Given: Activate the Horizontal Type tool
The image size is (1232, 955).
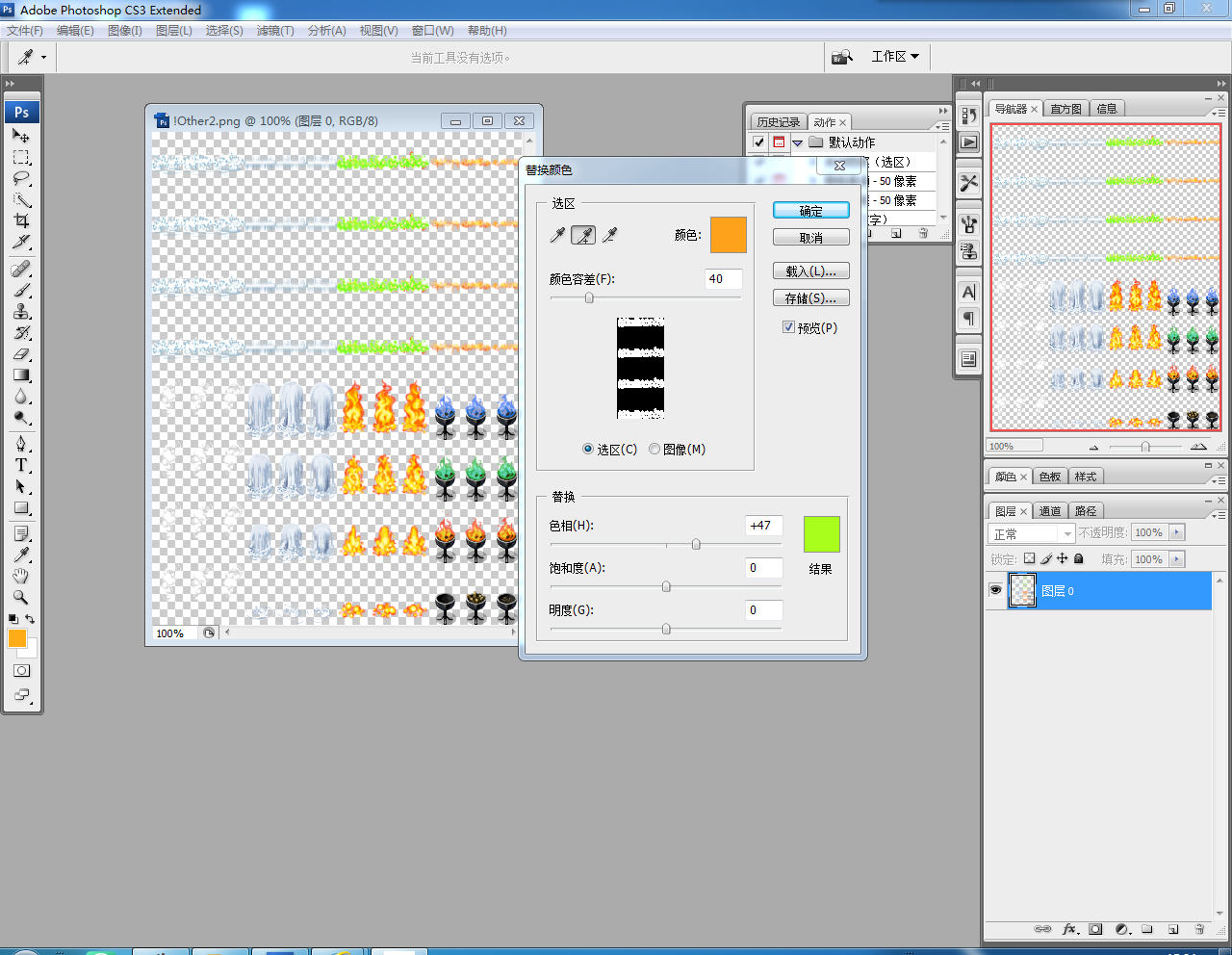Looking at the screenshot, I should (21, 465).
